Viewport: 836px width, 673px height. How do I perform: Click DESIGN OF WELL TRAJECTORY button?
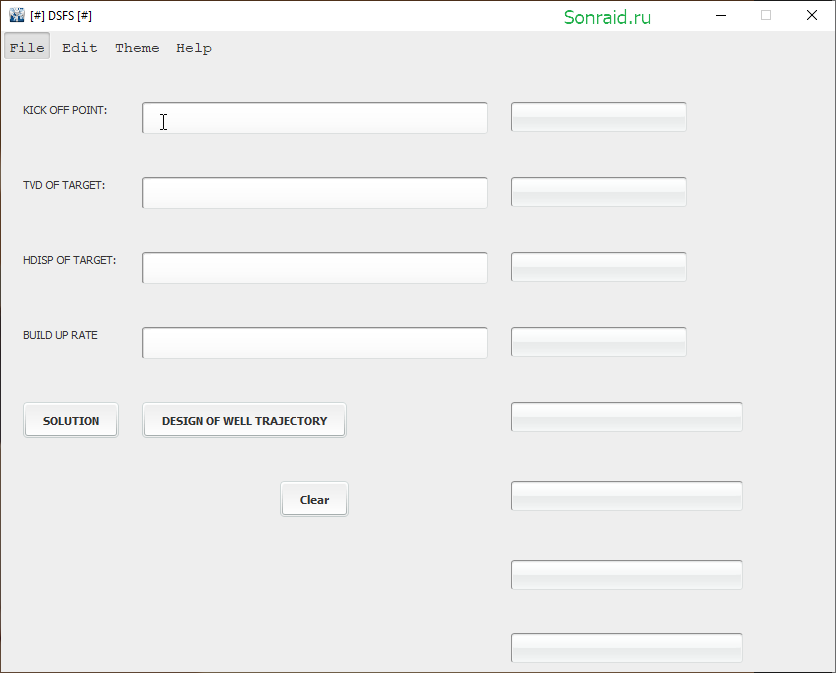(x=244, y=420)
